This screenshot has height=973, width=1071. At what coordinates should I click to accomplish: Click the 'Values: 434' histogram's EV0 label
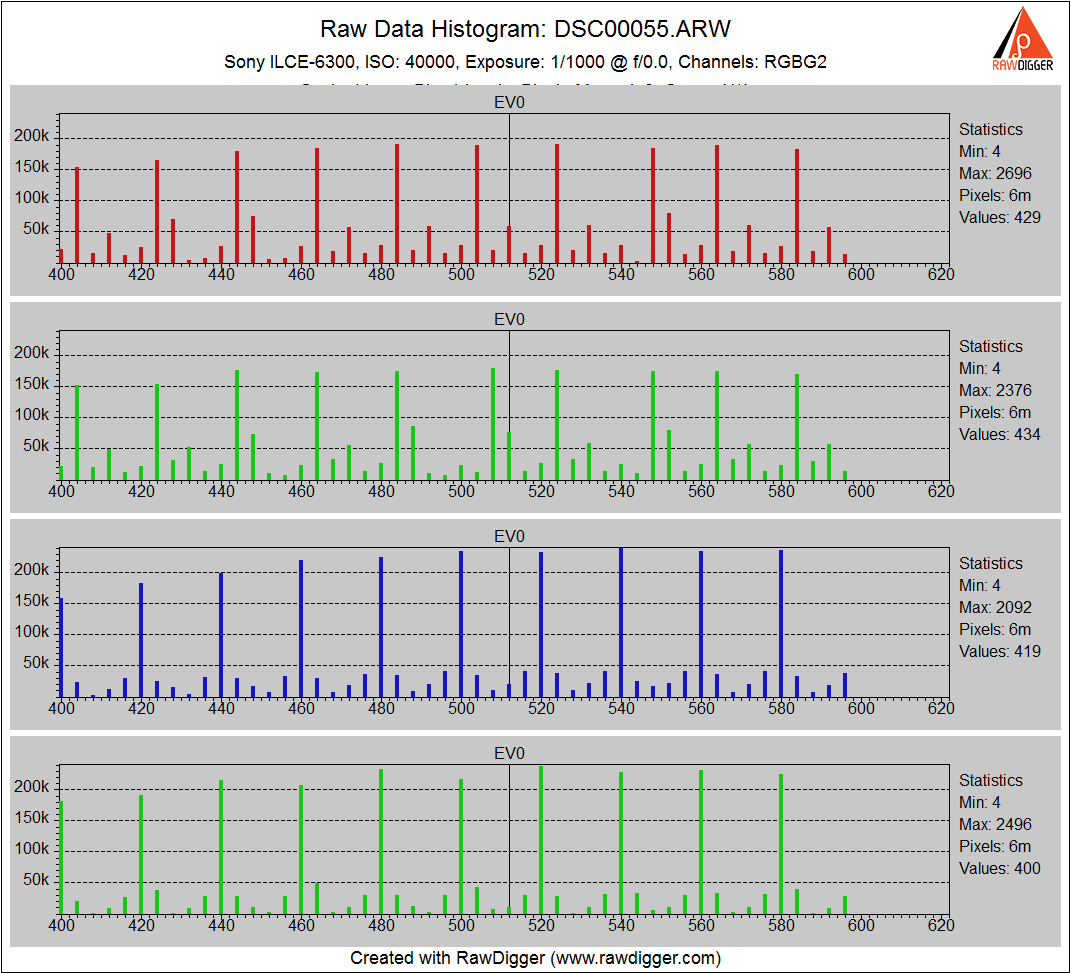point(510,320)
